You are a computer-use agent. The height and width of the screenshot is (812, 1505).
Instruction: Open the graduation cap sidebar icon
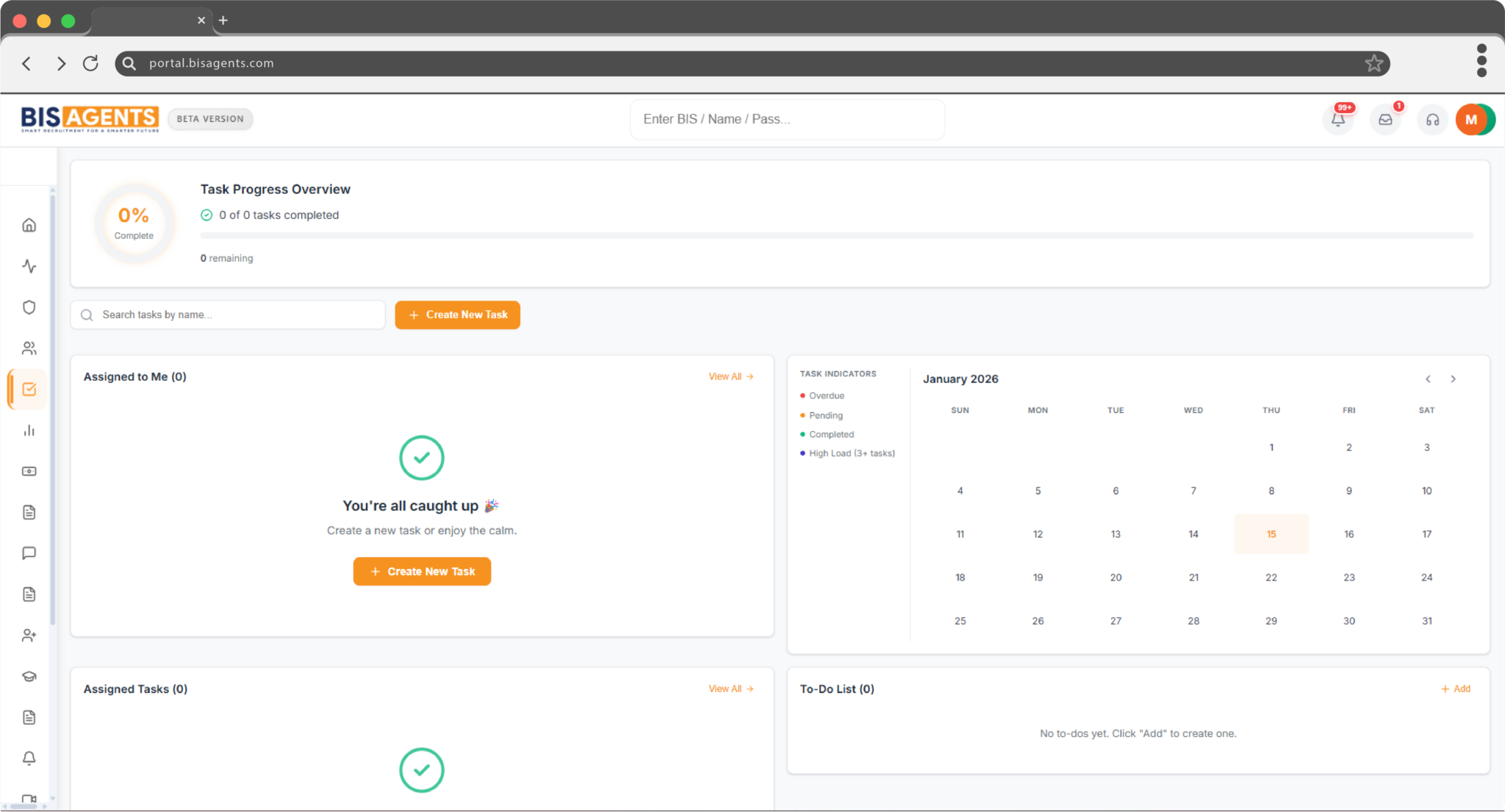coord(29,676)
